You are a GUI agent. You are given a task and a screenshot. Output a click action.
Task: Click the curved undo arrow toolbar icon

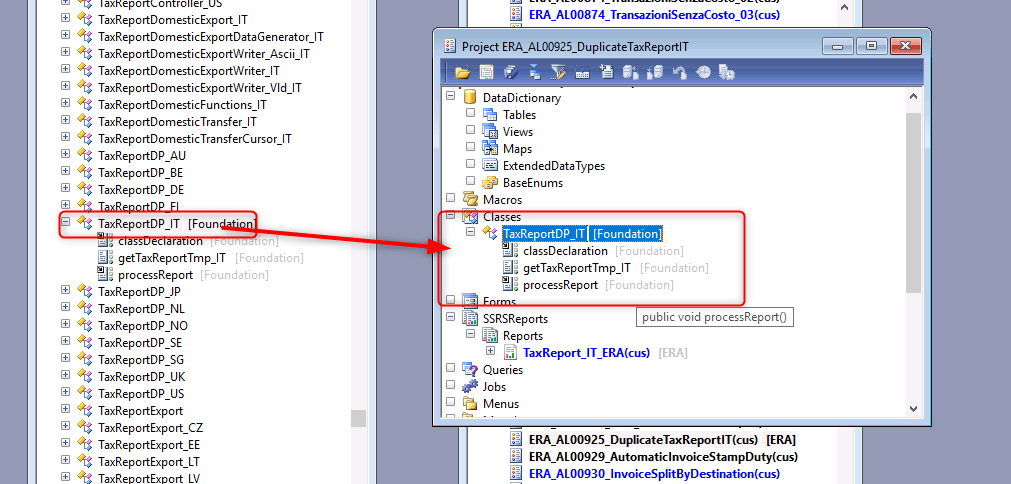[x=680, y=72]
